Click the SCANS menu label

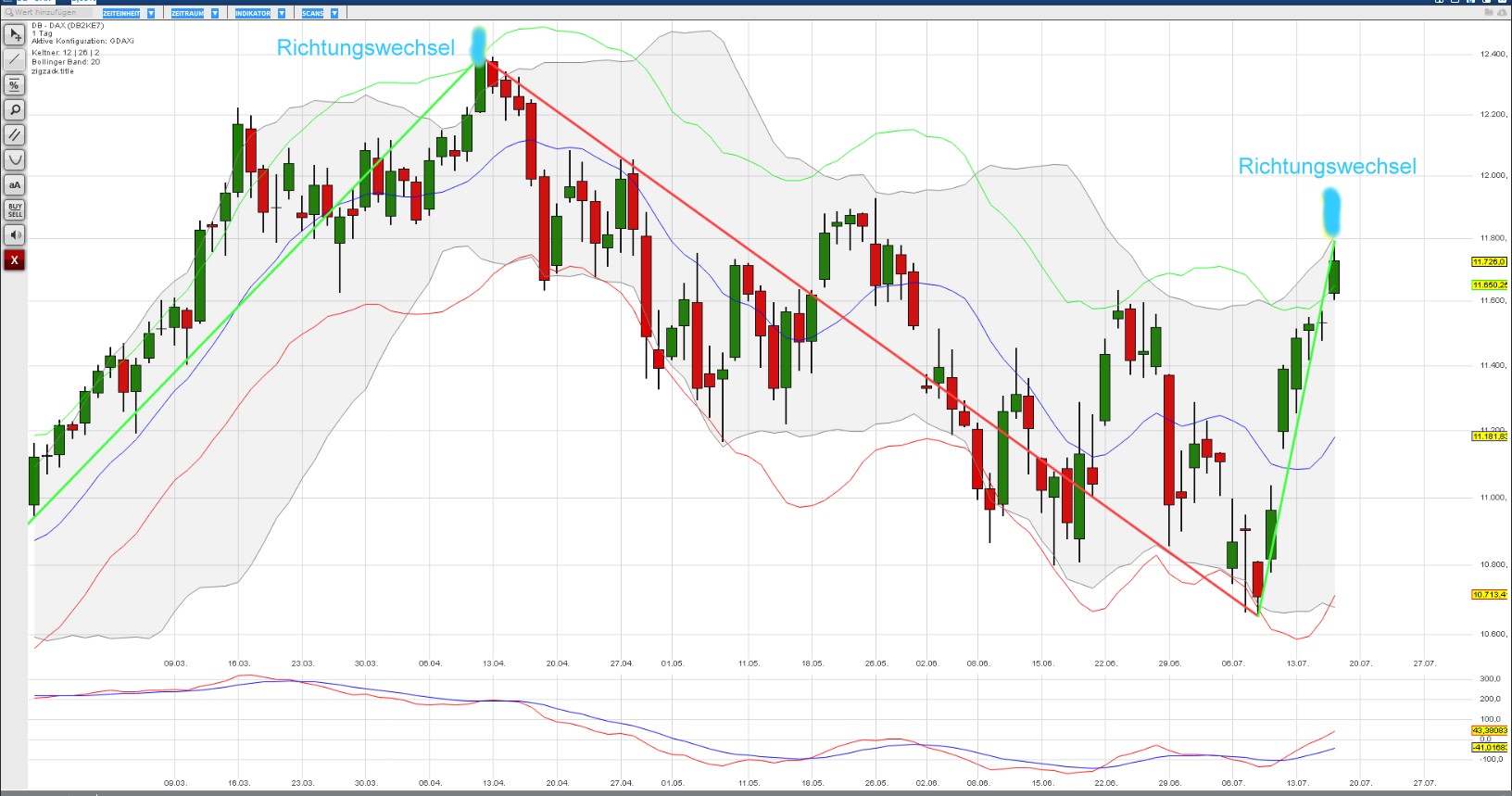(x=313, y=13)
